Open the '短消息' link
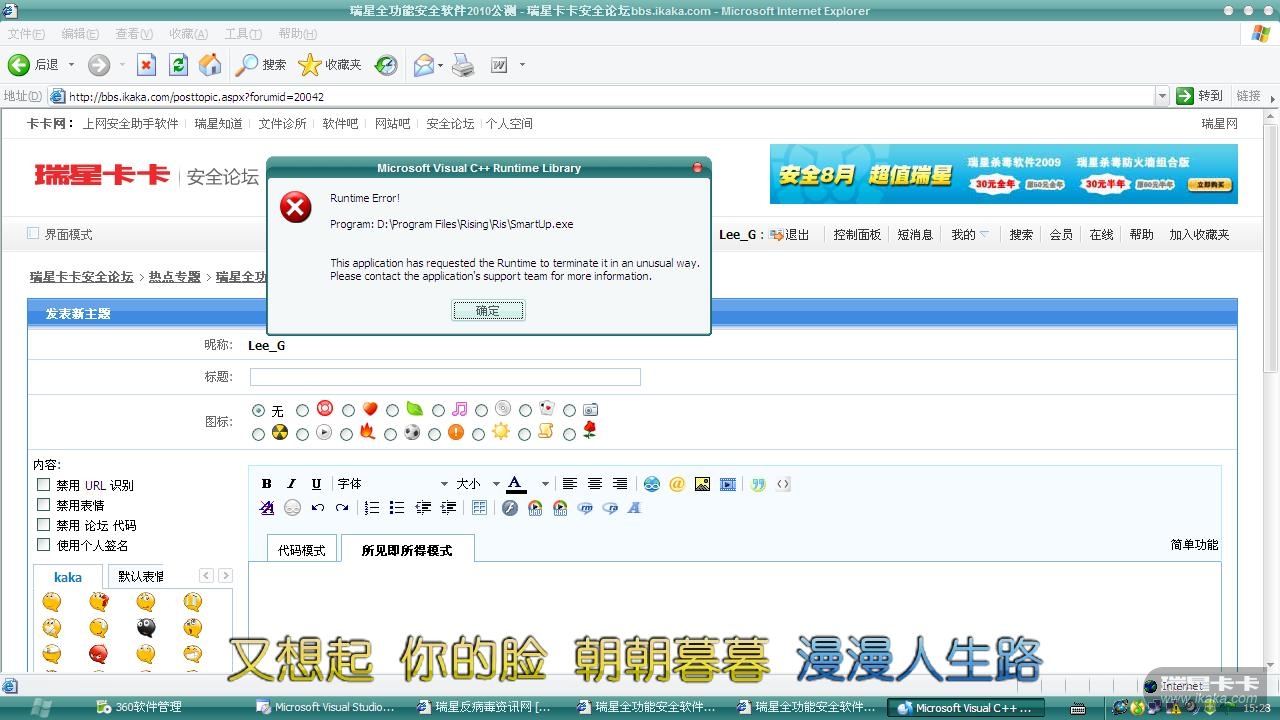This screenshot has width=1280, height=720. 915,234
